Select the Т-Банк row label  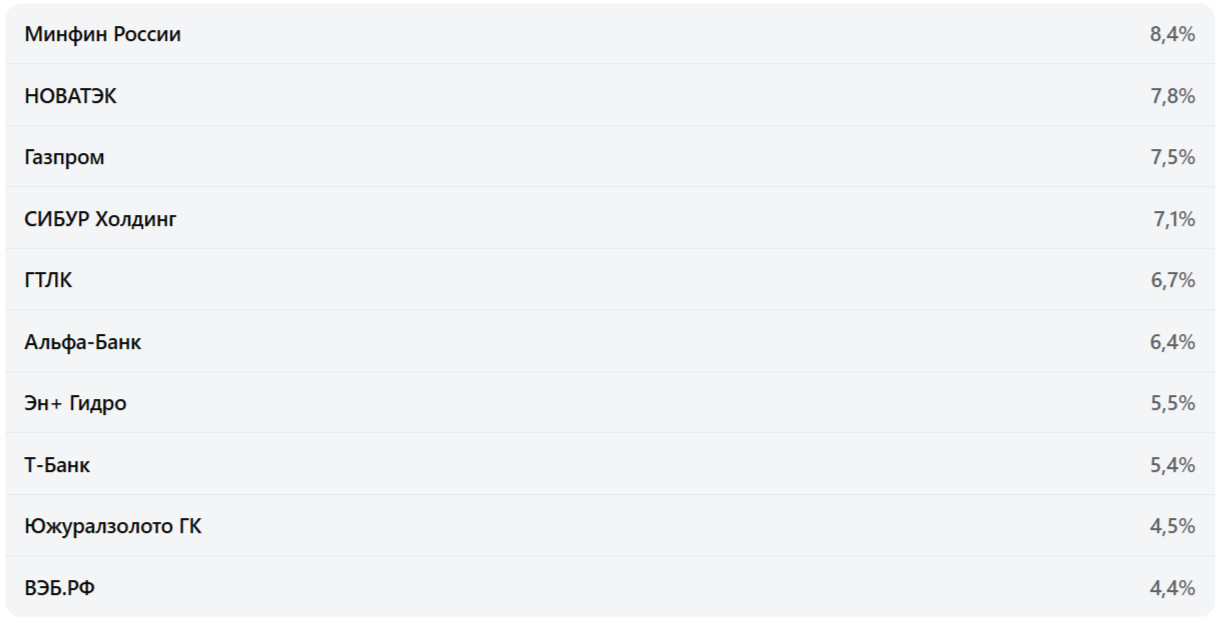tap(57, 465)
